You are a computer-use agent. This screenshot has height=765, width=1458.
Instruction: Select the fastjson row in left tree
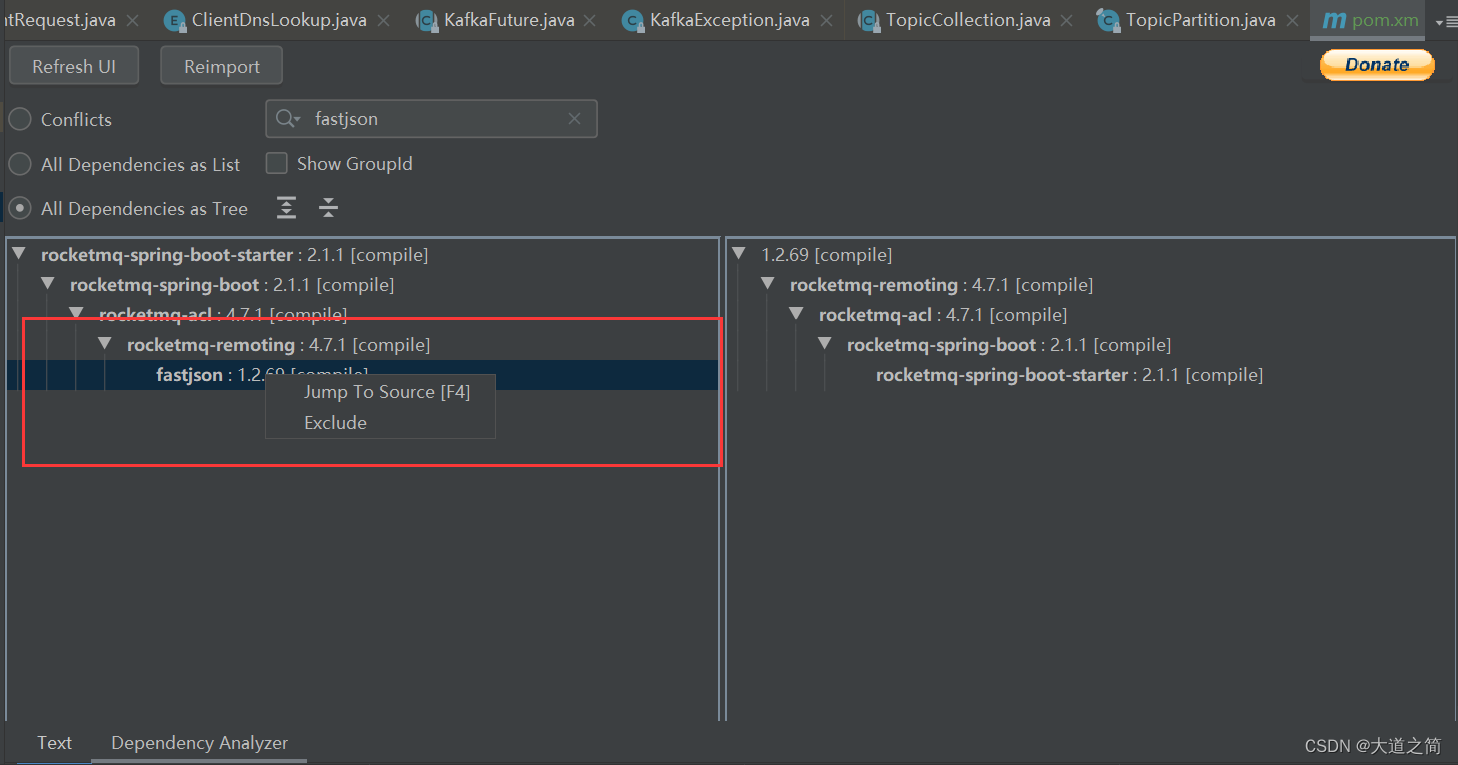(x=363, y=375)
